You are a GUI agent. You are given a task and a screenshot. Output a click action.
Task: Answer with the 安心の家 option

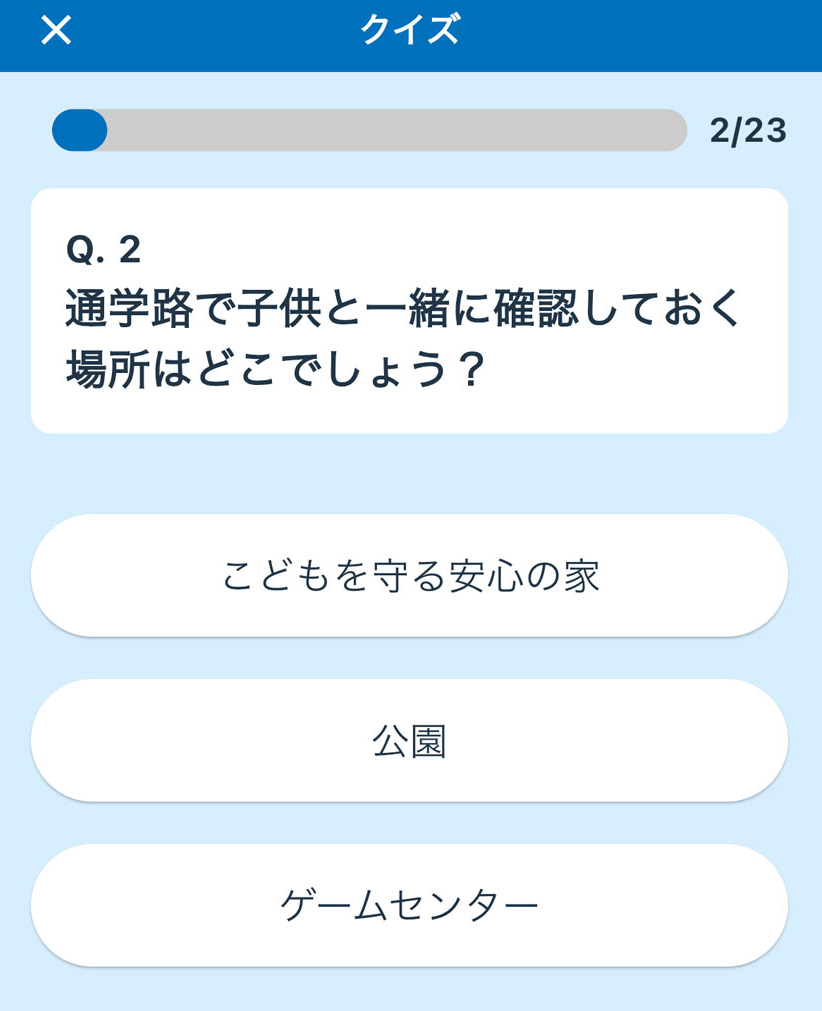[x=410, y=576]
